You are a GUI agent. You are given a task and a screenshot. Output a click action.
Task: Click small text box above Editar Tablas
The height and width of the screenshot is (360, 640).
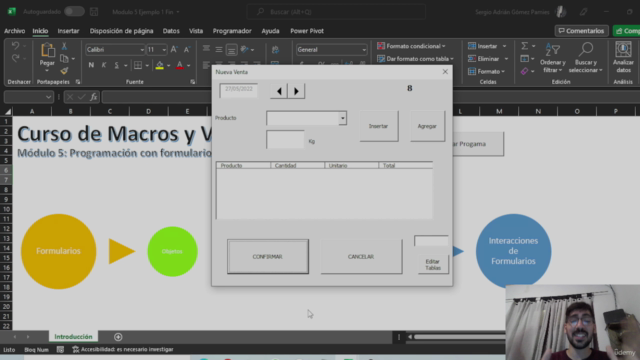click(x=431, y=241)
